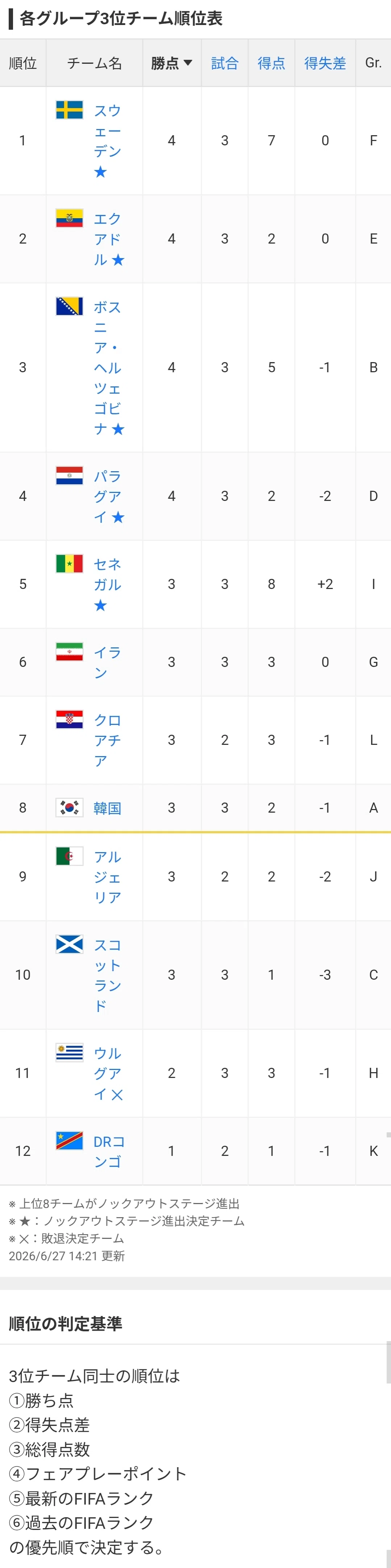The height and width of the screenshot is (1568, 391).
Task: Sort table by 得失差 column
Action: tap(325, 63)
